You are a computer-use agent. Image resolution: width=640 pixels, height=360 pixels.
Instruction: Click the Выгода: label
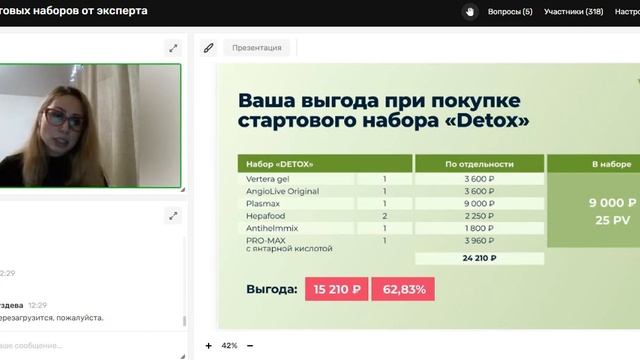click(x=272, y=289)
